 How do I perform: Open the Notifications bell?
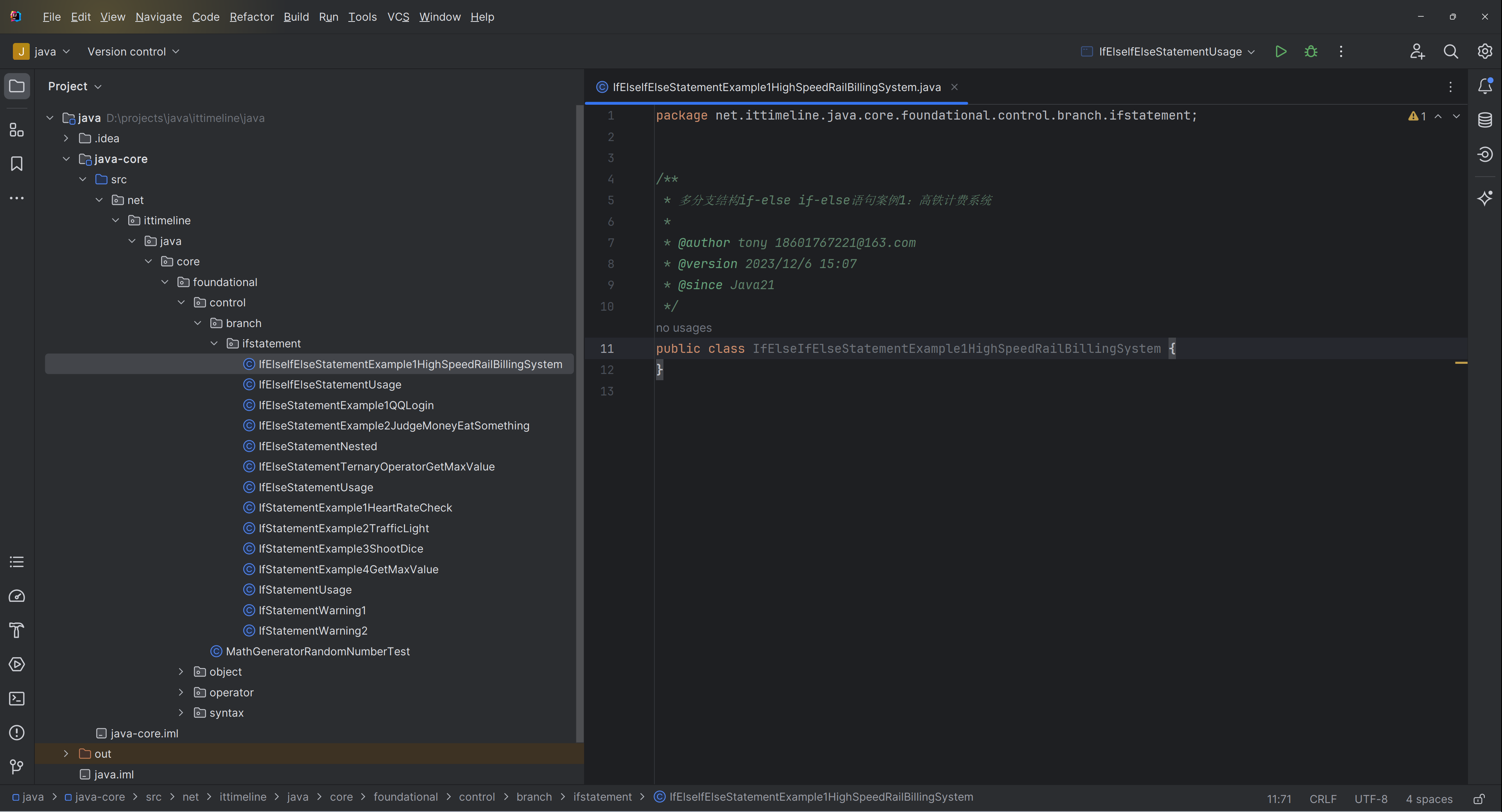click(1485, 86)
